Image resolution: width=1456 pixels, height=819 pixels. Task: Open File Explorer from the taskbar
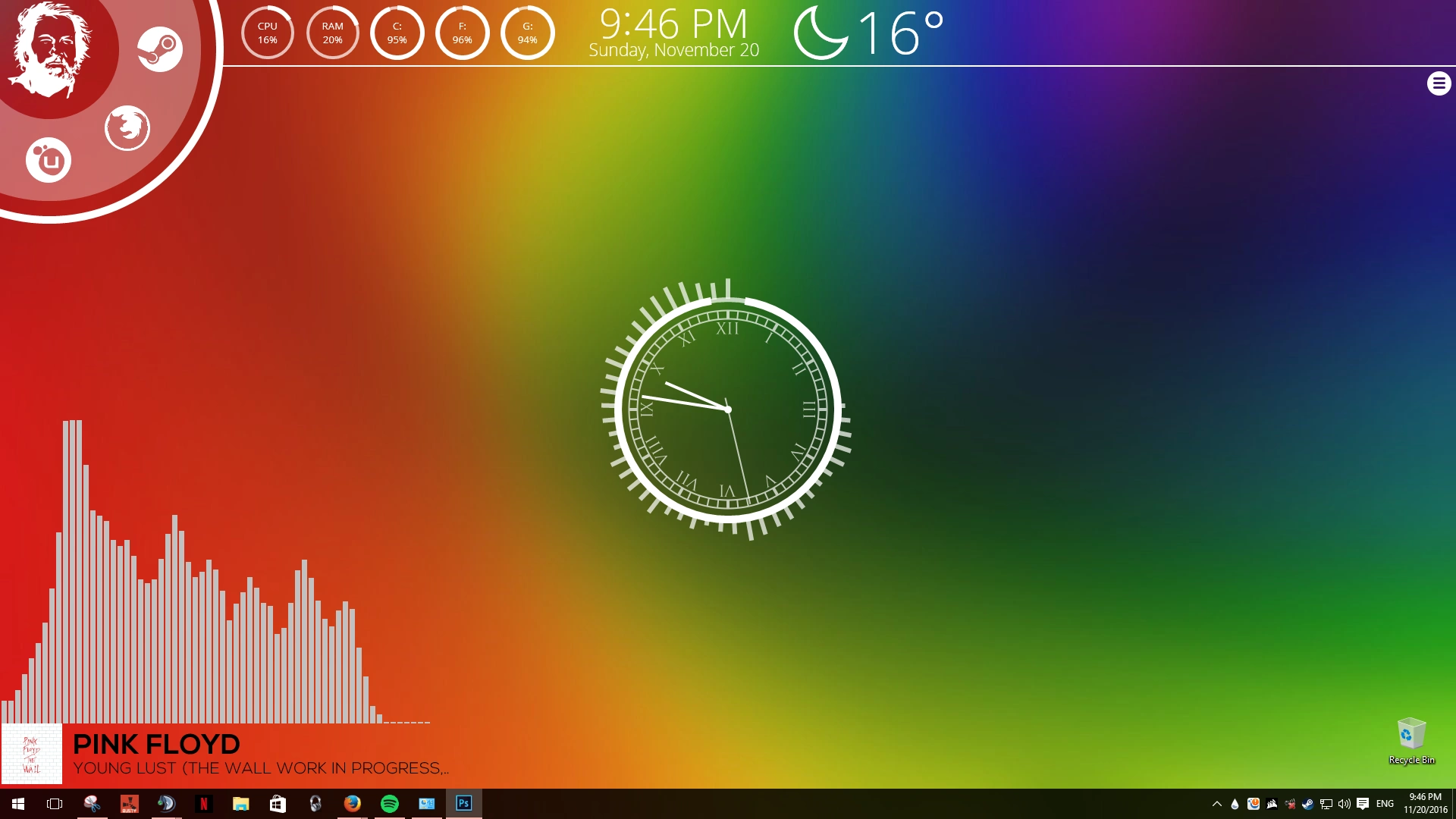click(x=240, y=804)
